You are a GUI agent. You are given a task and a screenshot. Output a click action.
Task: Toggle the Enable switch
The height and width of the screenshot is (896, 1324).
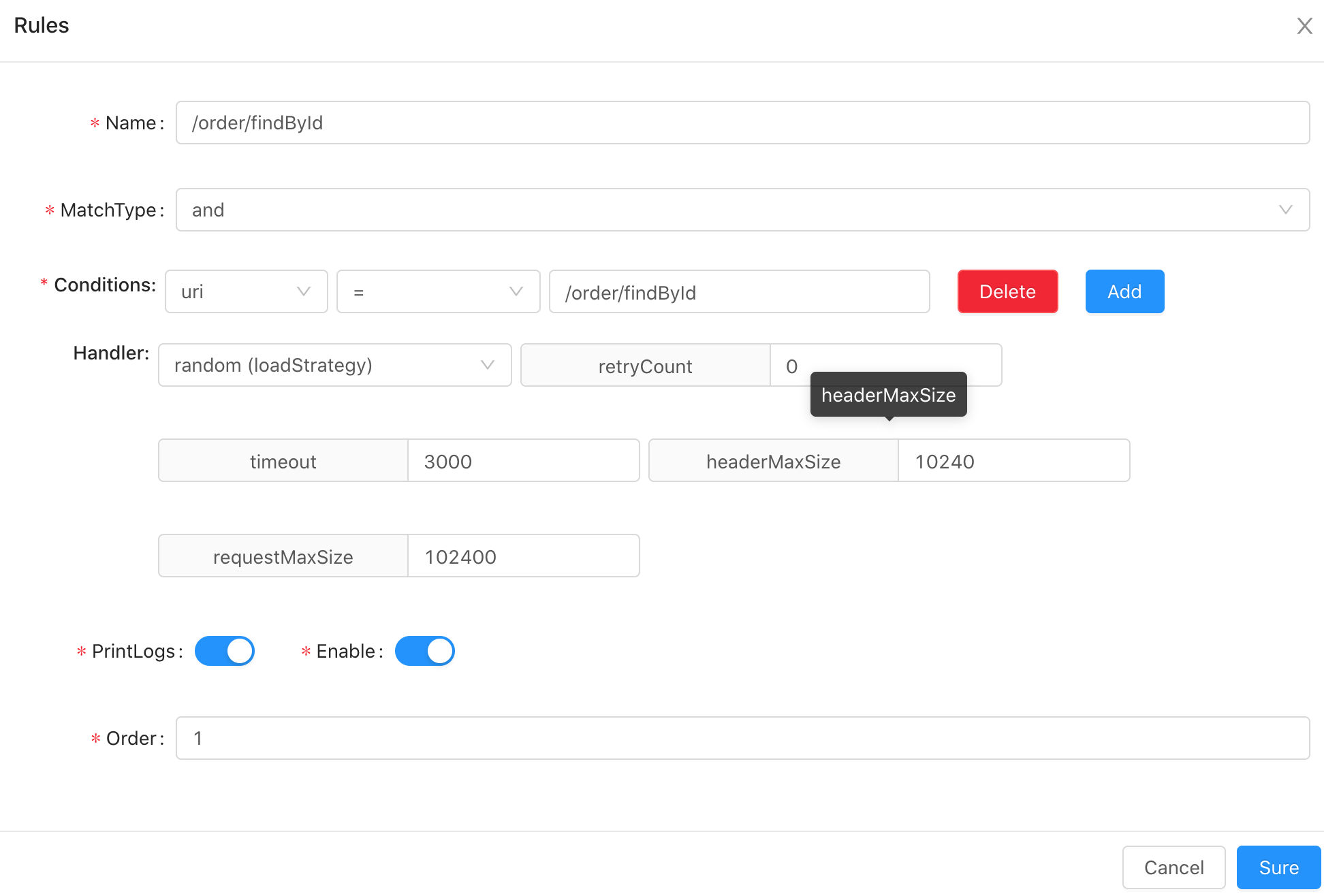coord(424,651)
